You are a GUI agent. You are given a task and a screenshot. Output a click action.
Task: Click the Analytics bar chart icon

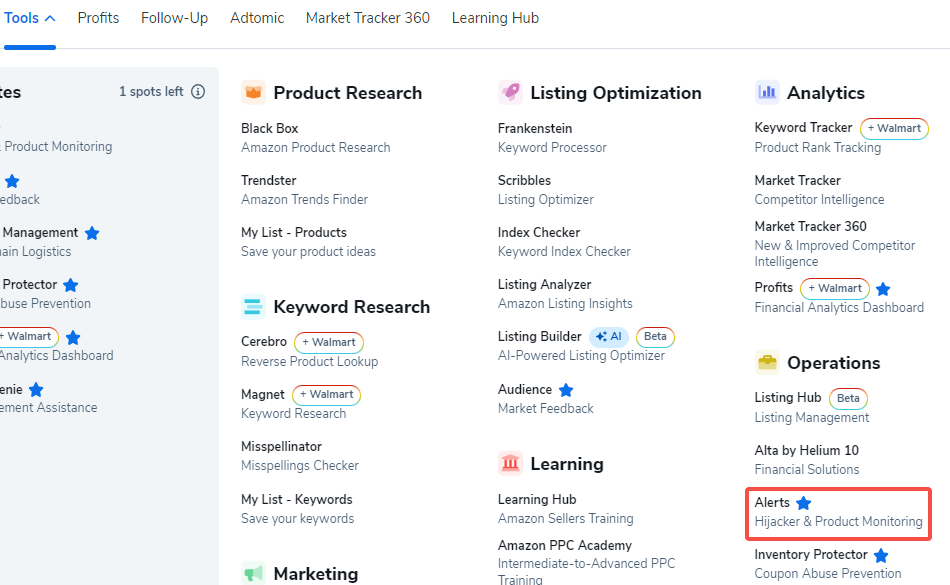point(767,93)
